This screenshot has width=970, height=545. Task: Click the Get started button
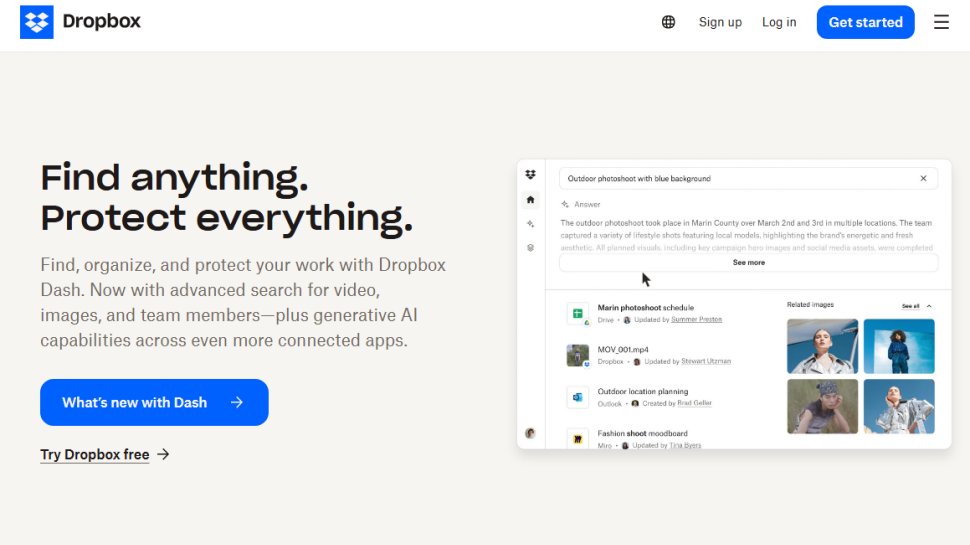tap(865, 22)
